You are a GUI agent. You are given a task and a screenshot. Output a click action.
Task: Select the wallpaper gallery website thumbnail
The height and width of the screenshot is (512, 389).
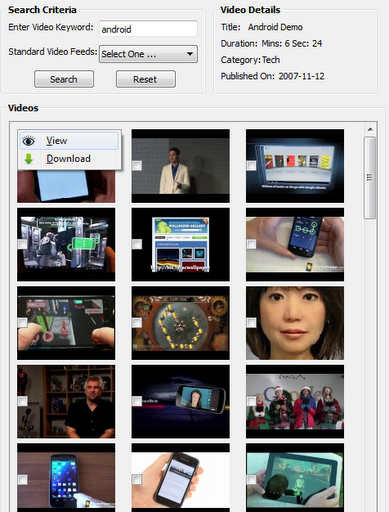[x=181, y=245]
